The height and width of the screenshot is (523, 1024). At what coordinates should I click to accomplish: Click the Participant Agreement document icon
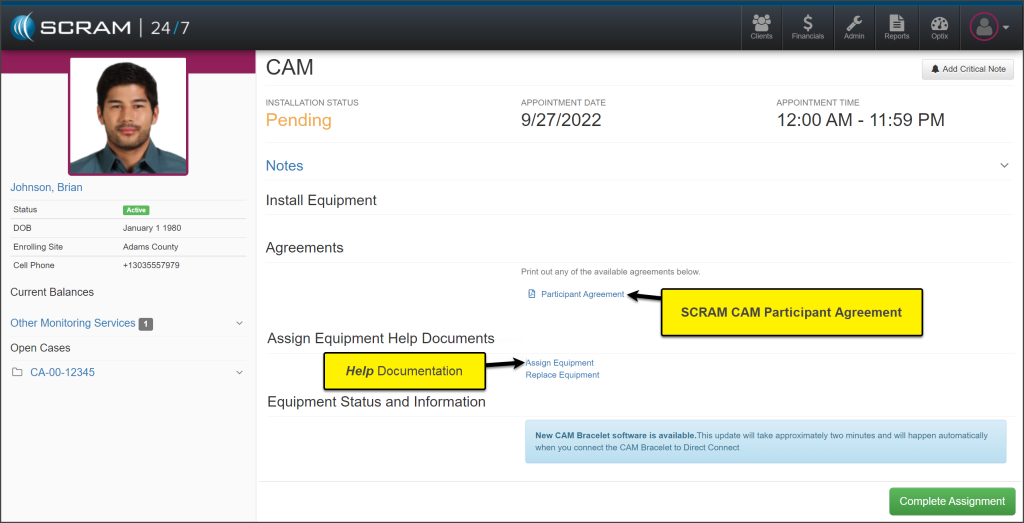coord(532,294)
